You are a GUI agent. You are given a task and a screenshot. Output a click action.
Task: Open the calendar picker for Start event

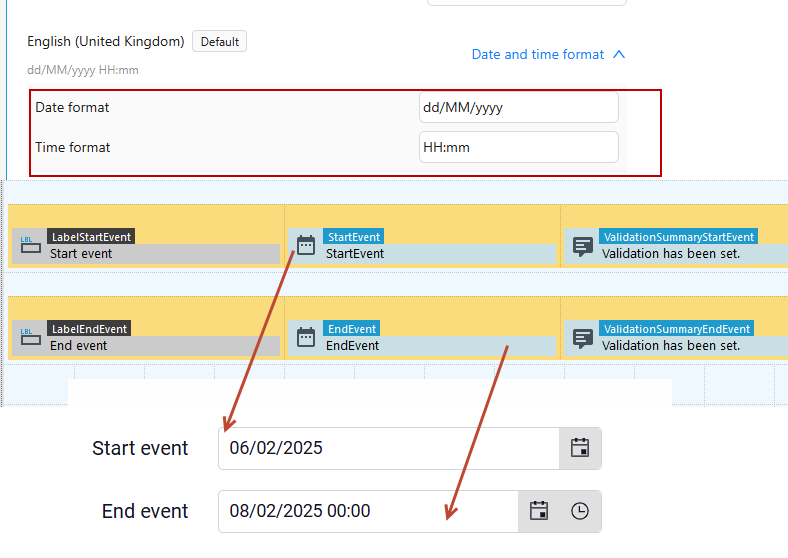(580, 448)
